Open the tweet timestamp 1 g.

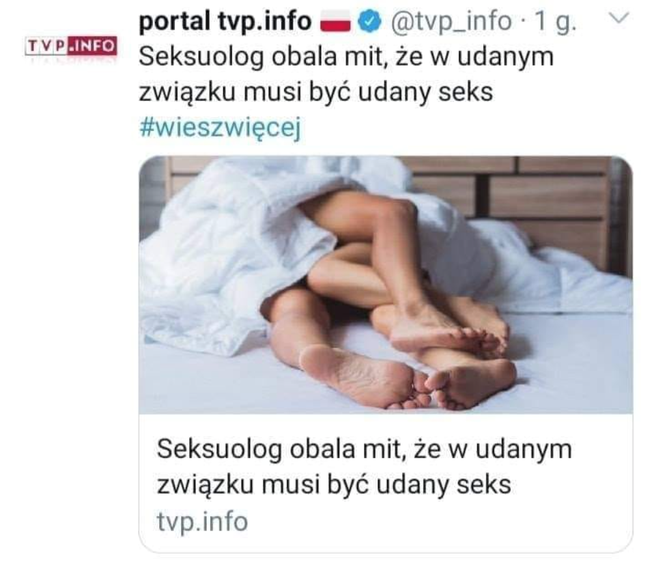pos(555,22)
